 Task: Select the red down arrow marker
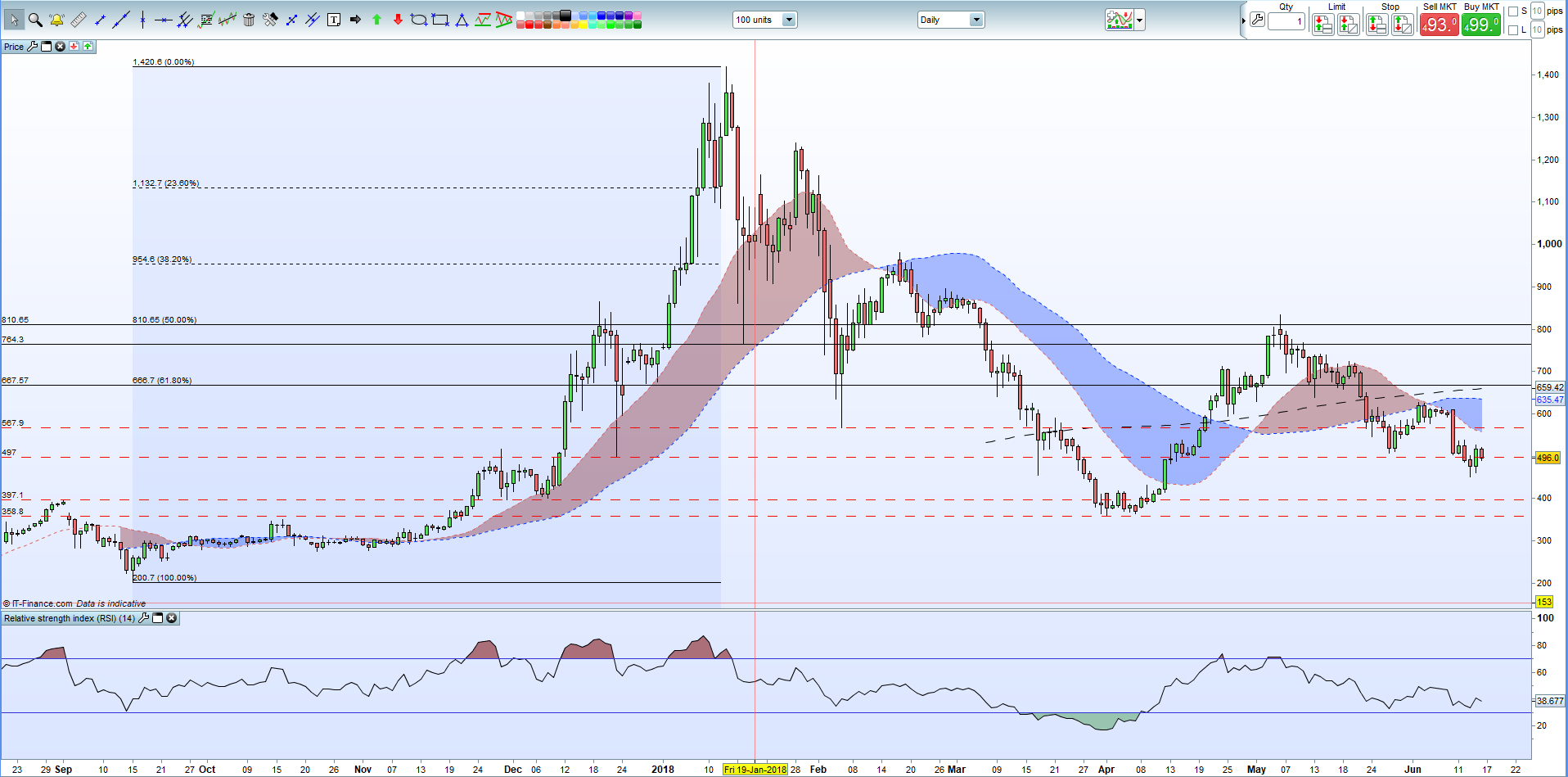398,20
